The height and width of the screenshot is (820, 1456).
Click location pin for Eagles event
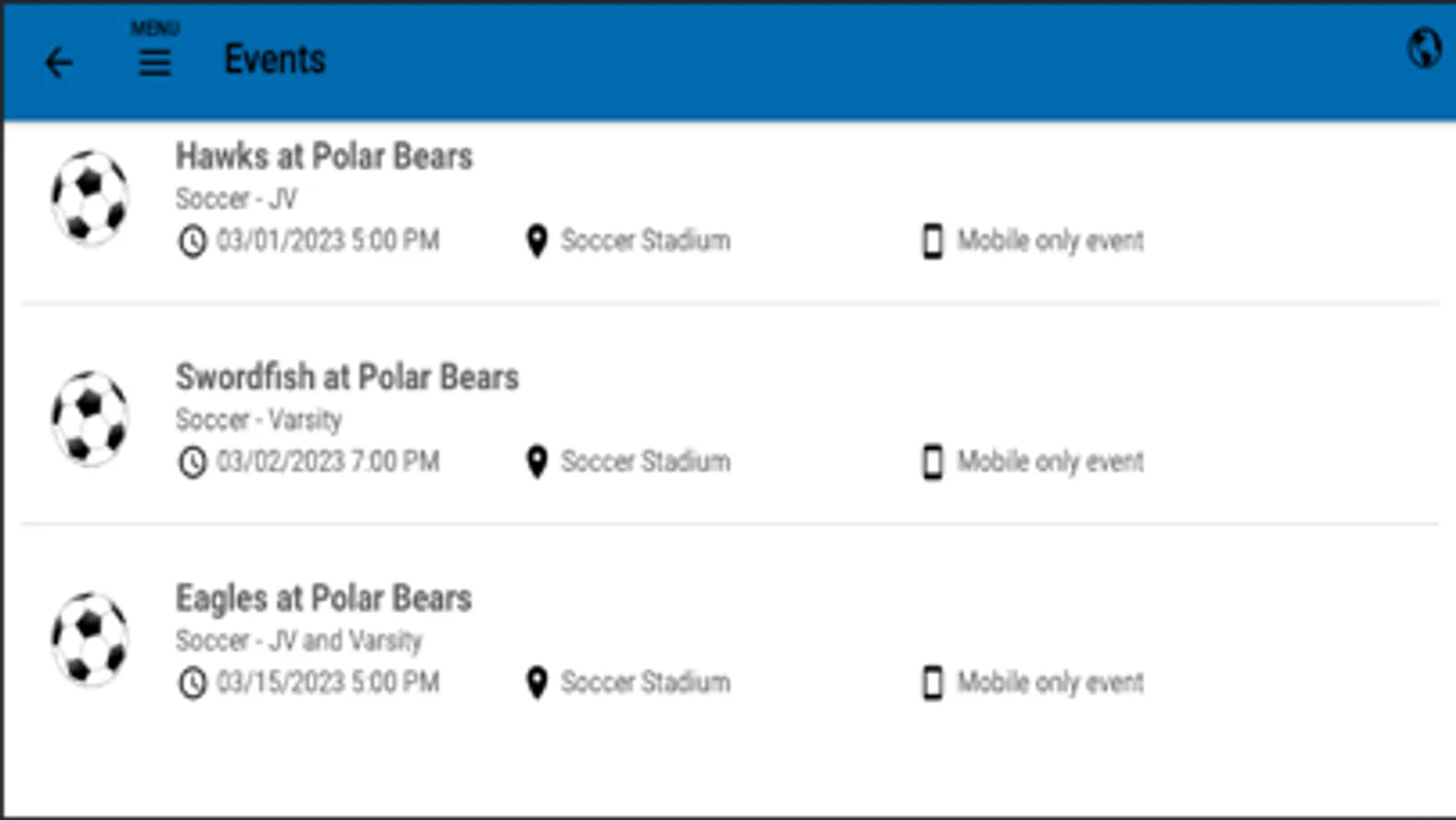pyautogui.click(x=537, y=682)
